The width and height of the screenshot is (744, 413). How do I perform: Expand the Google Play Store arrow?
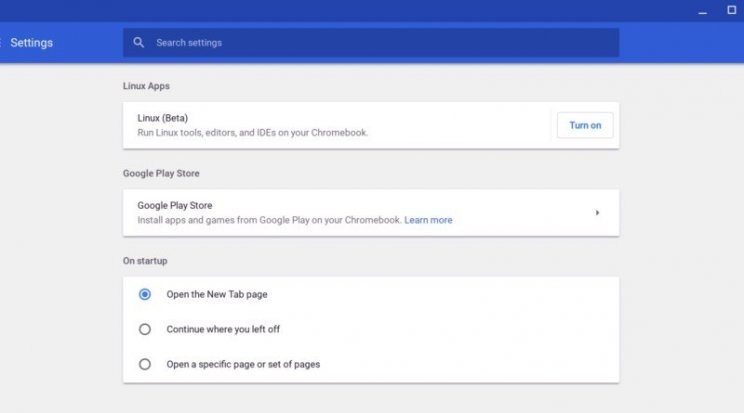[597, 213]
